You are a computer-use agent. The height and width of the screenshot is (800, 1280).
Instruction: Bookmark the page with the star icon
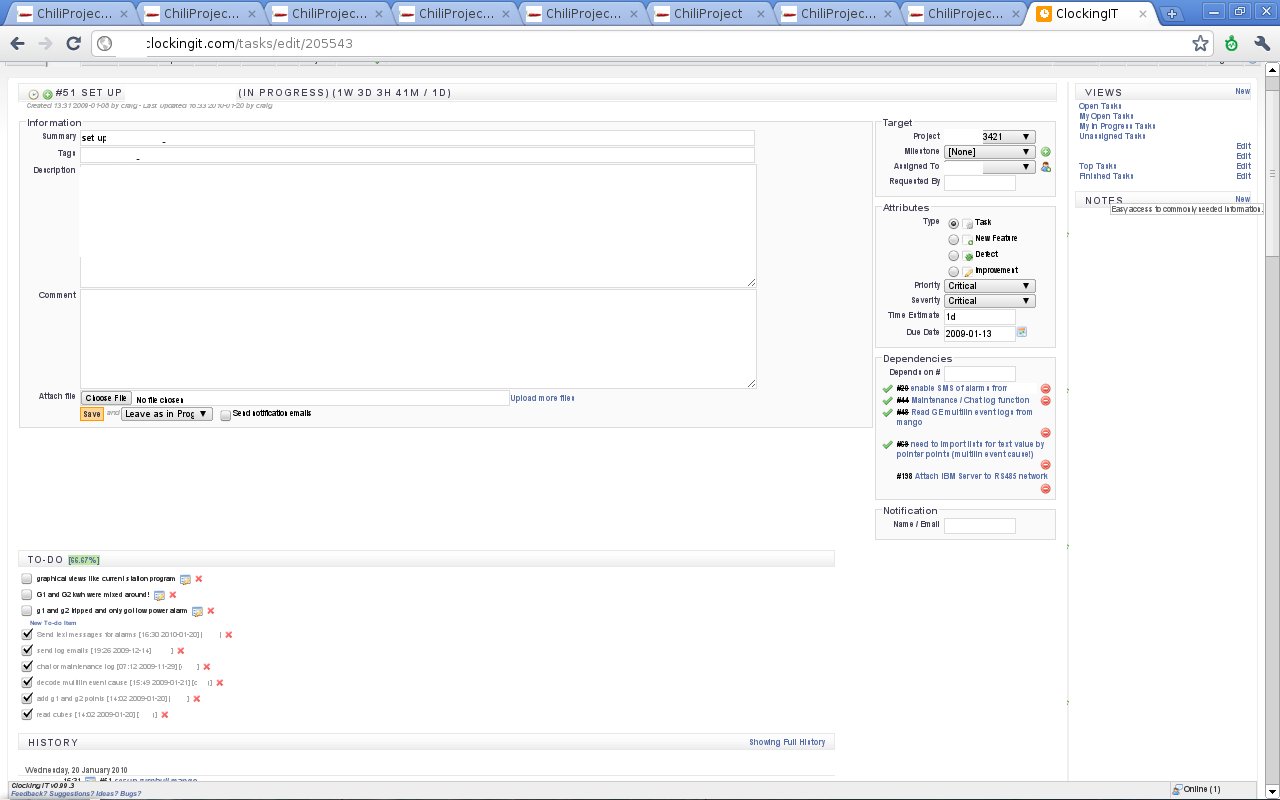pos(1201,44)
